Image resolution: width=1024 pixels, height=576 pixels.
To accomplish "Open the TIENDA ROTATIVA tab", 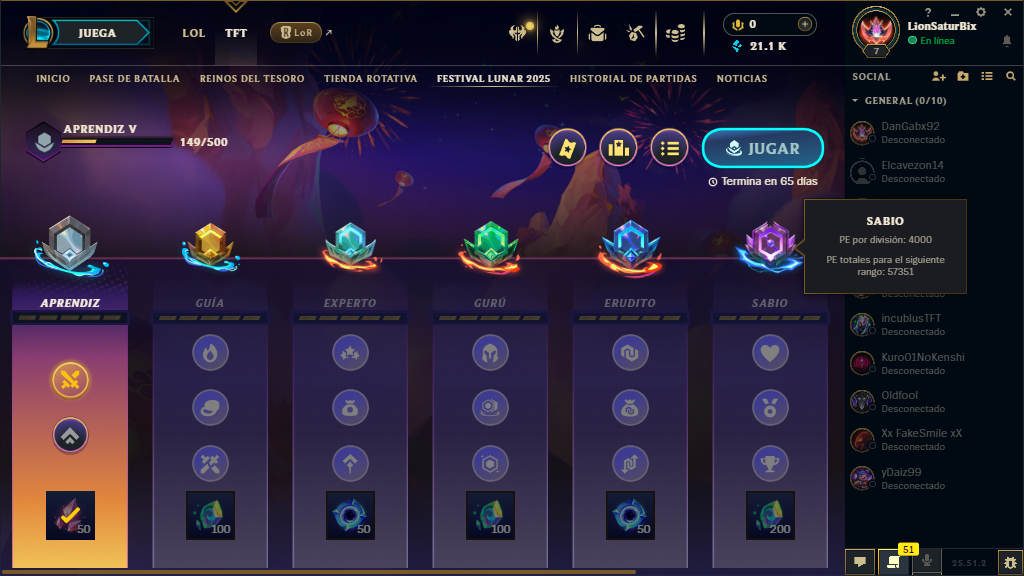I will point(370,78).
